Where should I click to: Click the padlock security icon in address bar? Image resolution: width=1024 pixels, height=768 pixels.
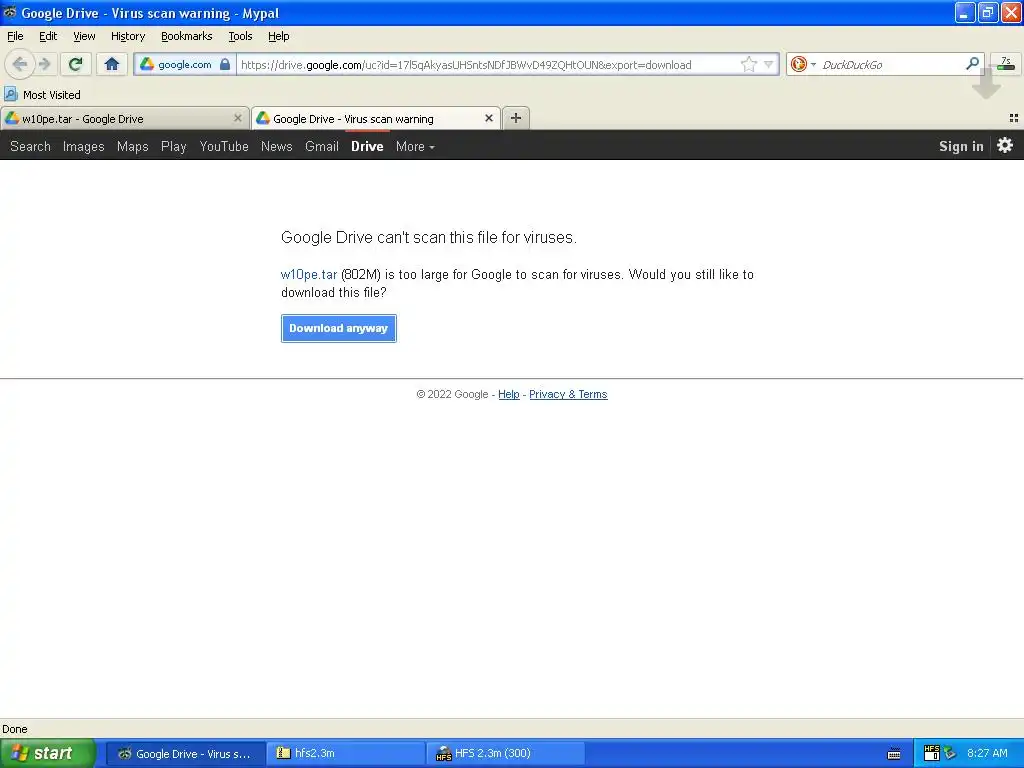tap(225, 64)
